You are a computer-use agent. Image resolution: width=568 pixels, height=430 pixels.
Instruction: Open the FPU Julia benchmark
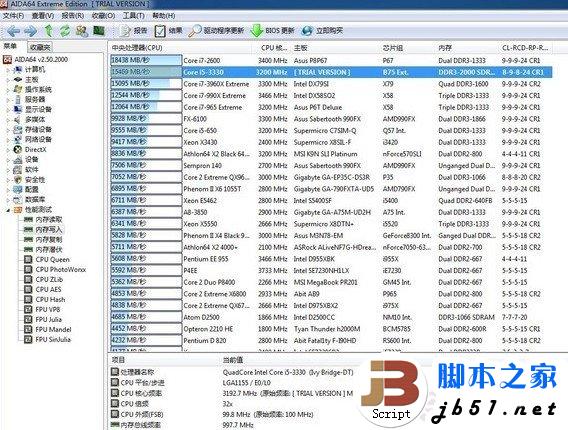(x=48, y=320)
